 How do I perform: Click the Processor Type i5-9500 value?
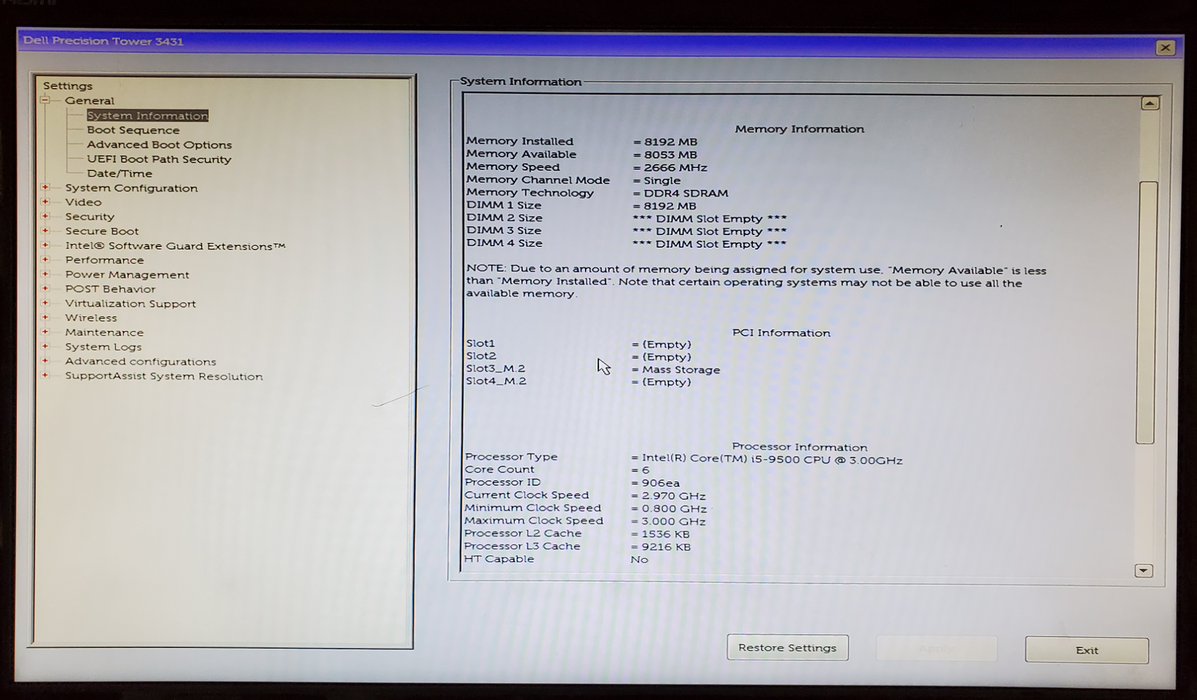point(767,460)
